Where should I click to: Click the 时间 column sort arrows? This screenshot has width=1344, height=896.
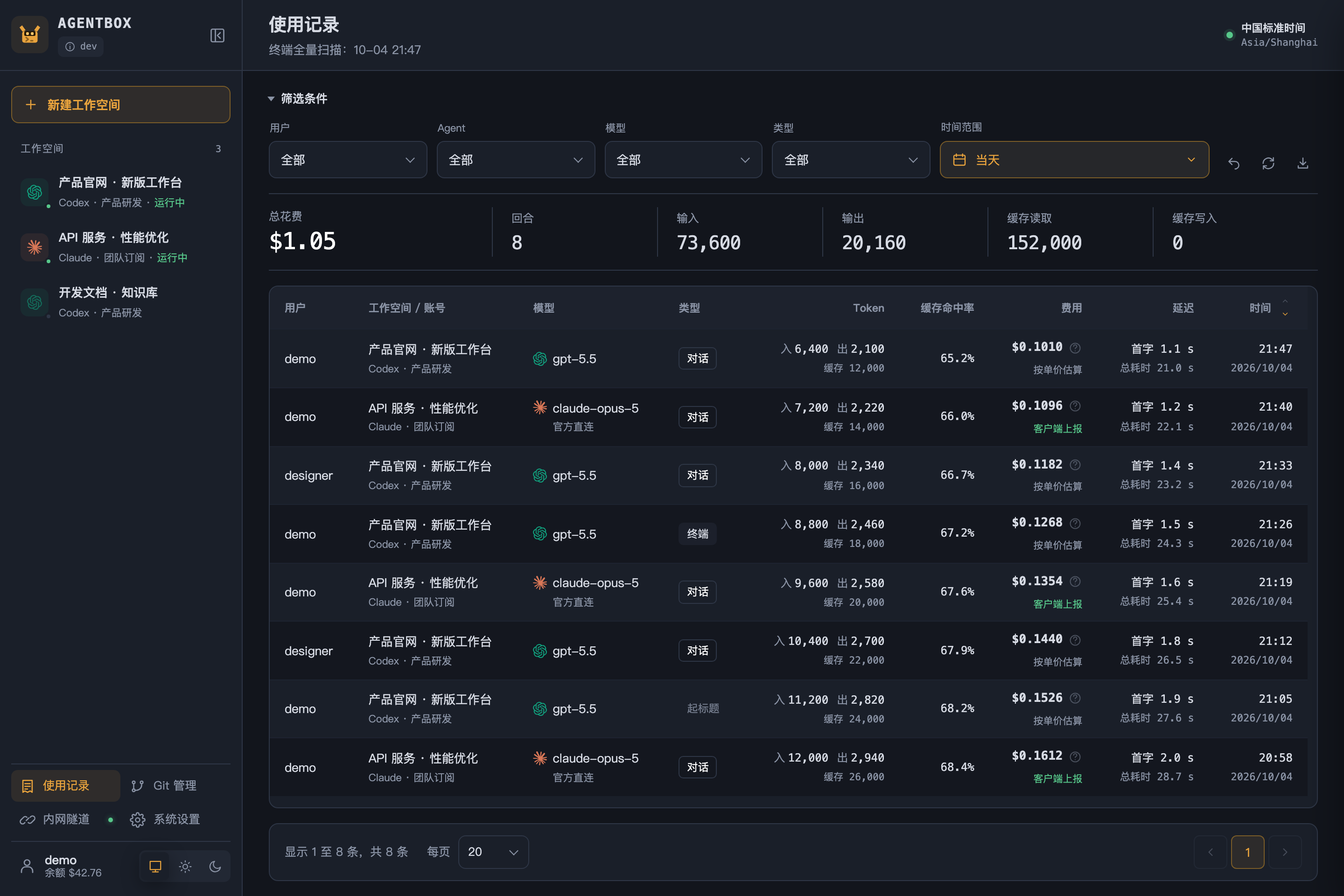[x=1285, y=308]
